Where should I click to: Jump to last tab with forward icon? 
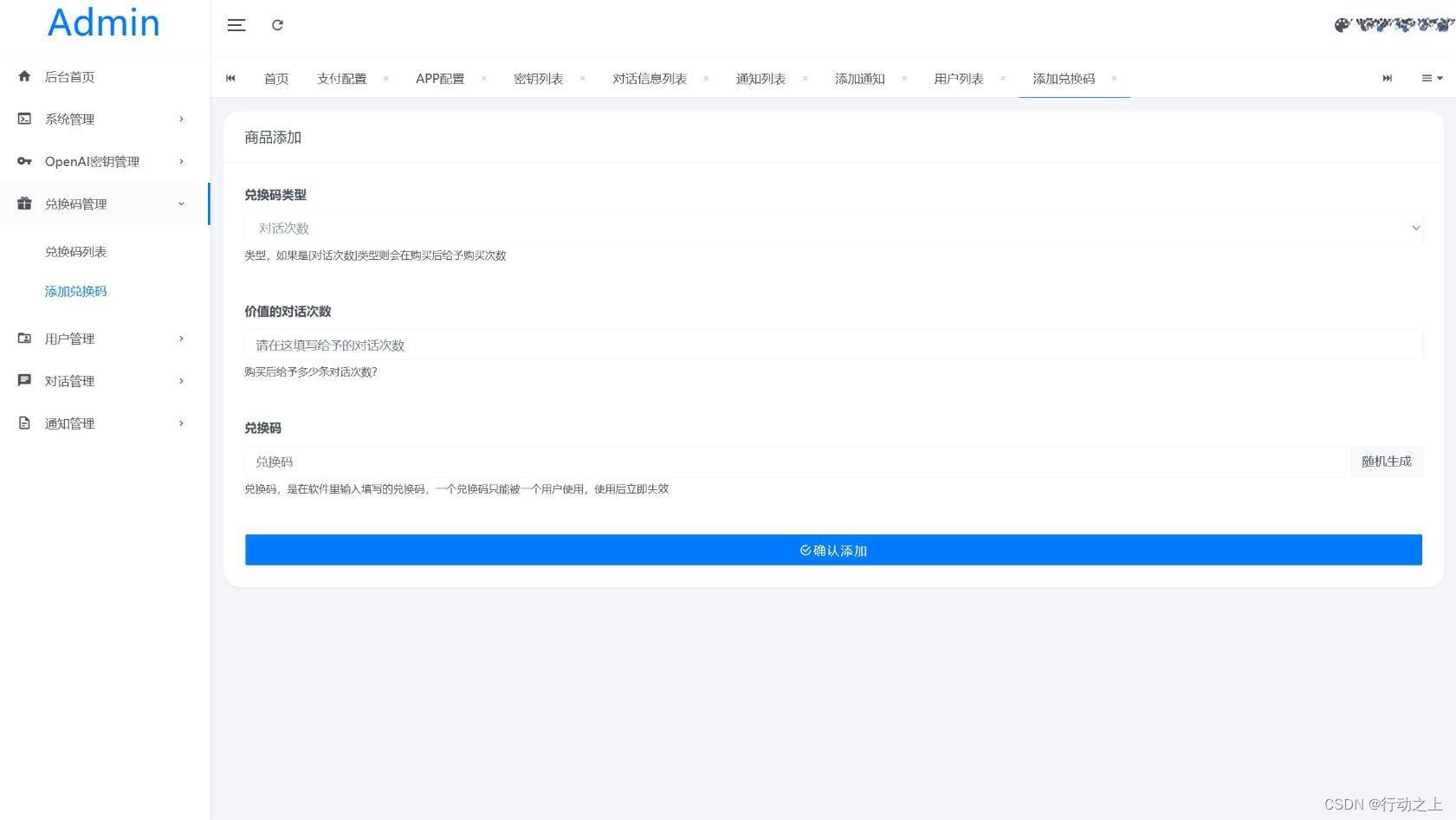point(1387,78)
